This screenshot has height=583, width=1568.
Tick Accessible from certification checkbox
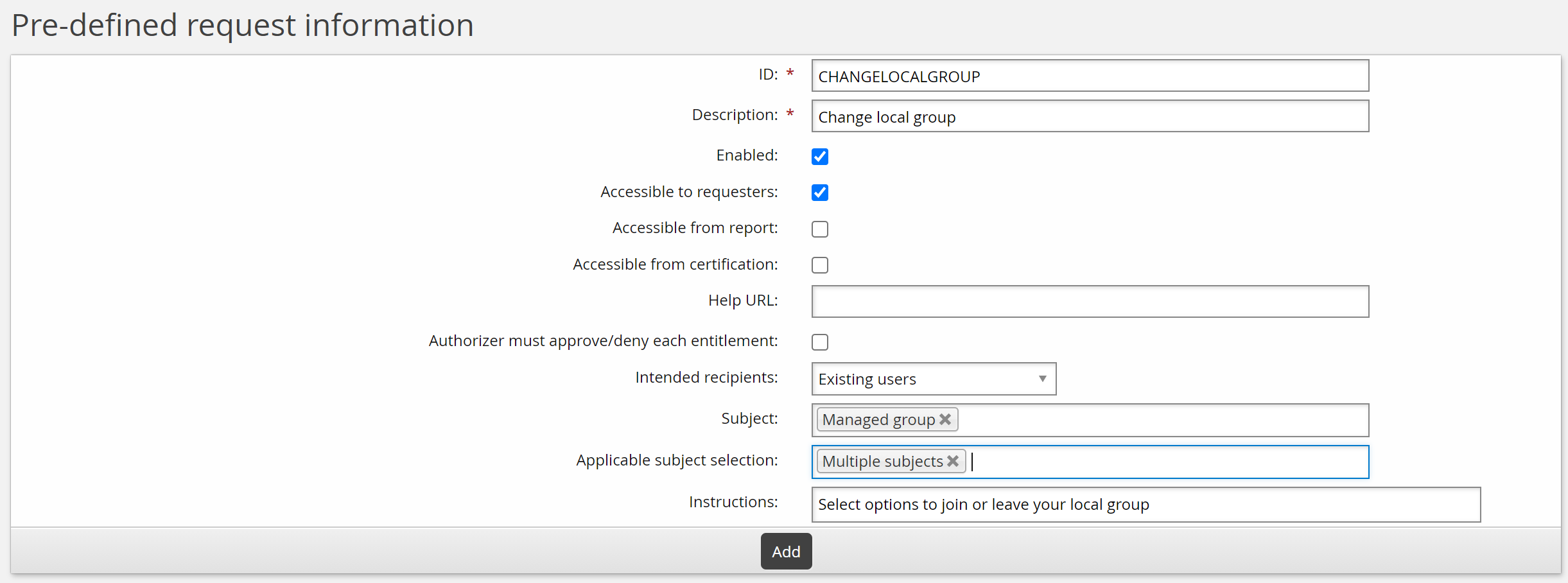(x=820, y=265)
